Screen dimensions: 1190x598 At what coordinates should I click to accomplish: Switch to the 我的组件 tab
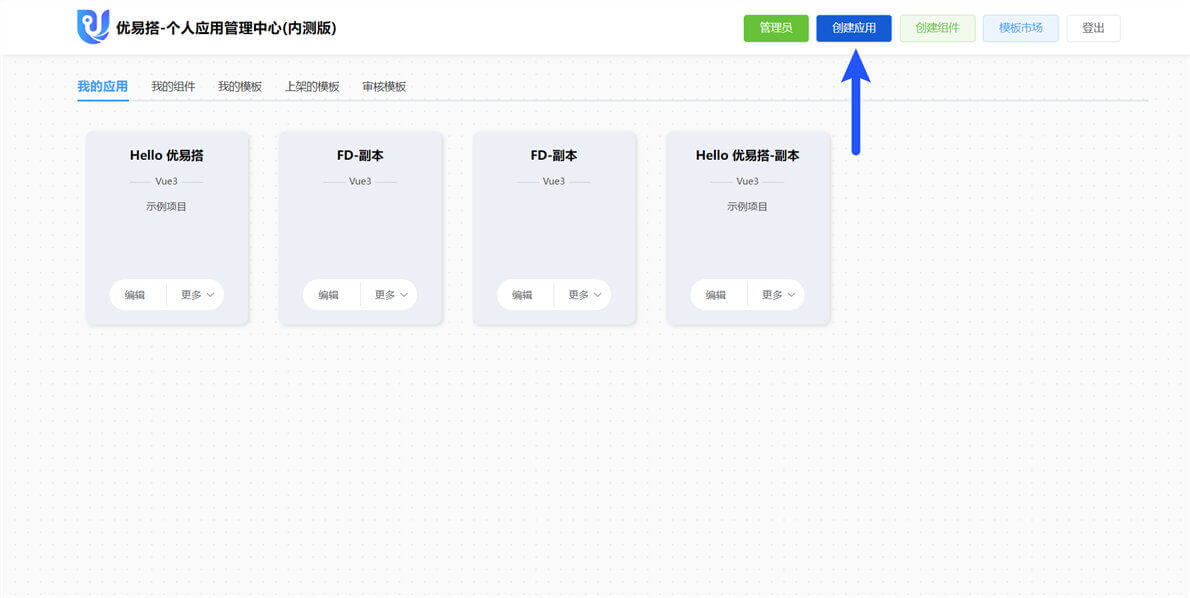tap(173, 87)
